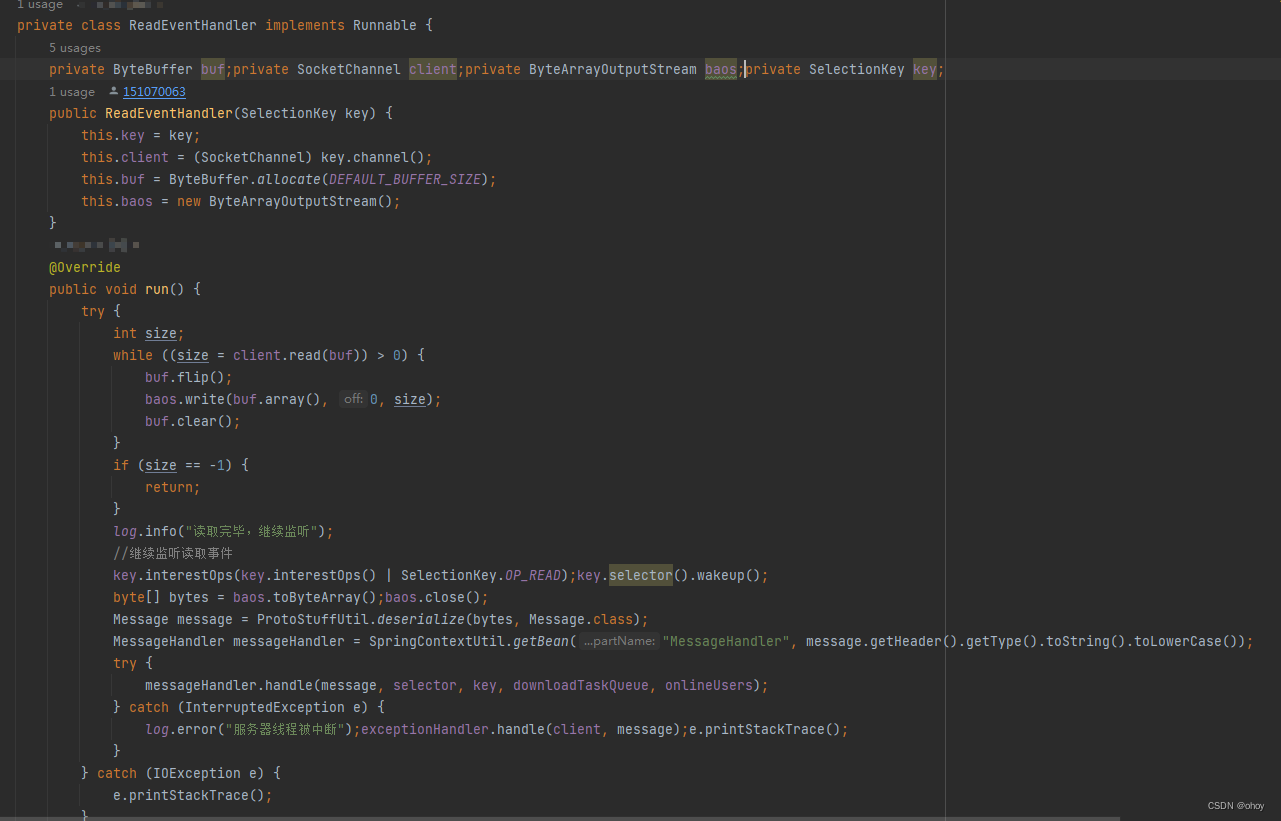Click "clear" in buf.clear()

197,421
